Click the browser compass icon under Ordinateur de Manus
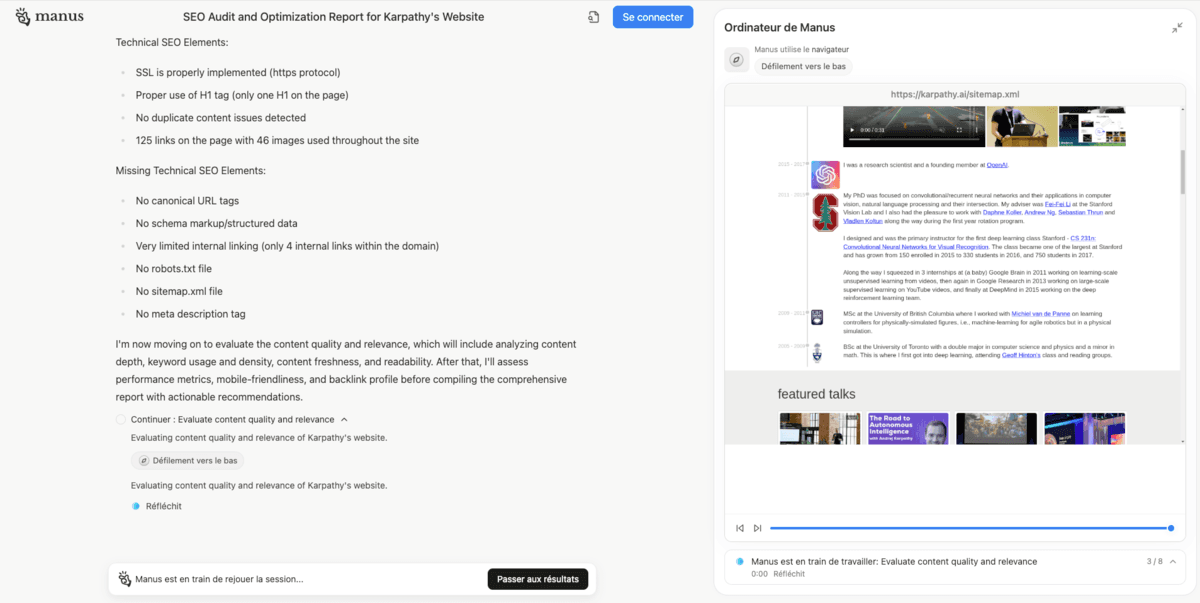 [736, 60]
